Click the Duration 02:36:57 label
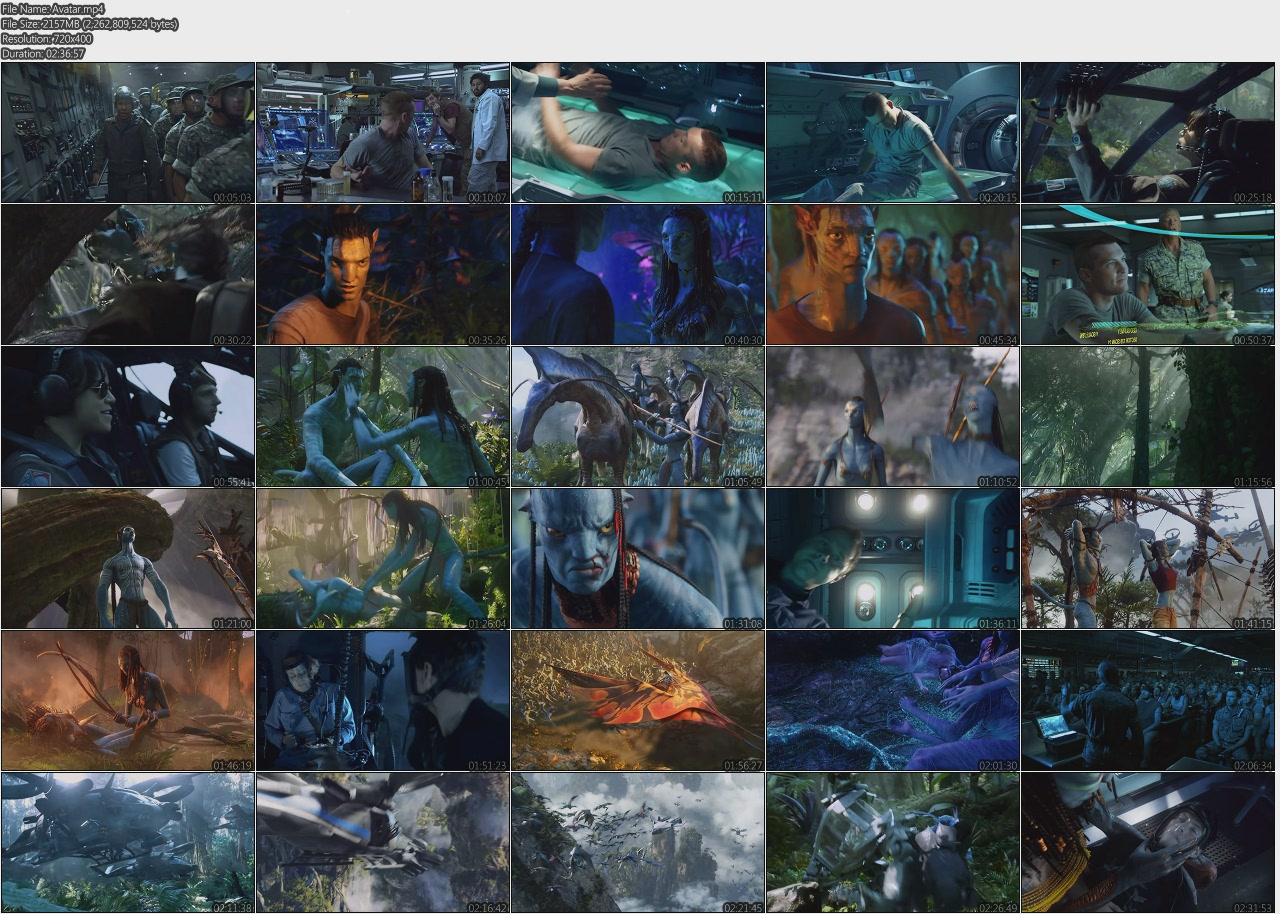Screen dimensions: 1280x914 tap(44, 54)
